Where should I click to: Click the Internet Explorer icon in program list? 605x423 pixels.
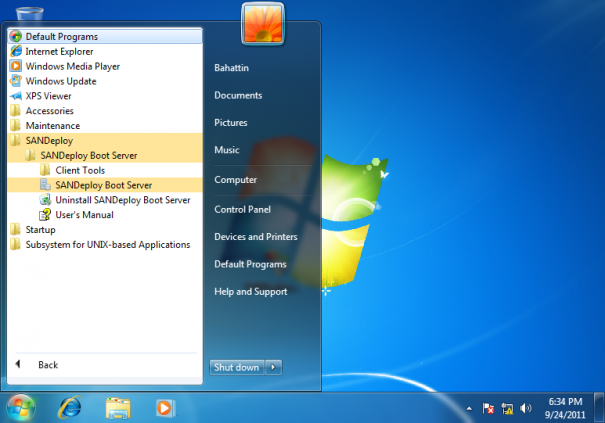16,51
